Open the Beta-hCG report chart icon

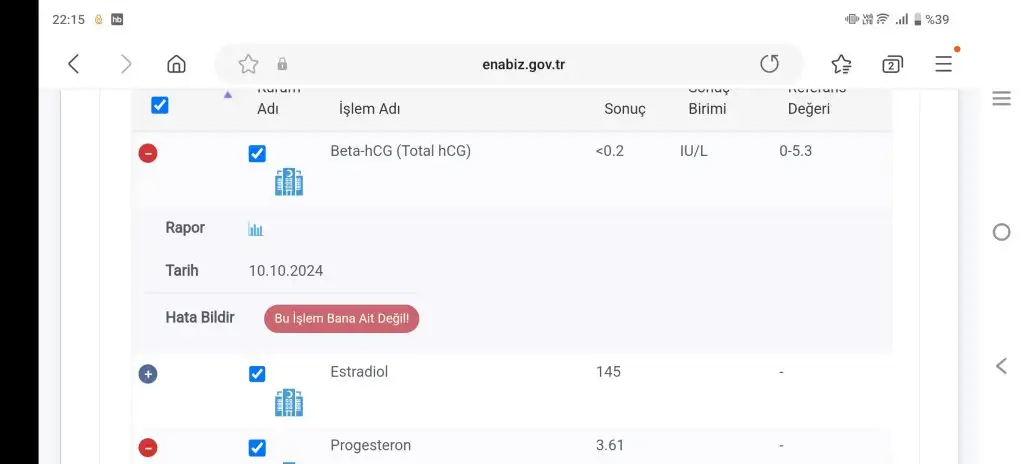255,229
